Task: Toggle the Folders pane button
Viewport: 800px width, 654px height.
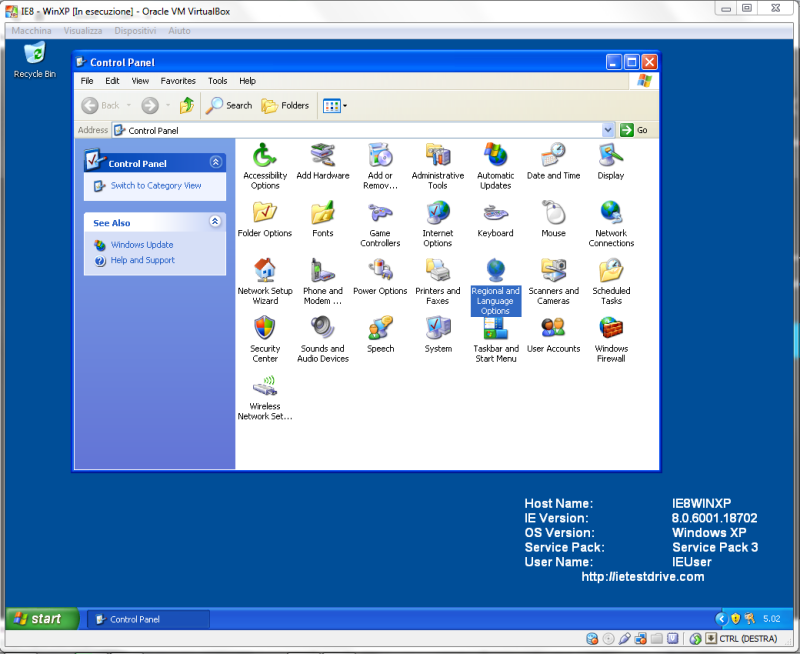Action: pos(286,106)
